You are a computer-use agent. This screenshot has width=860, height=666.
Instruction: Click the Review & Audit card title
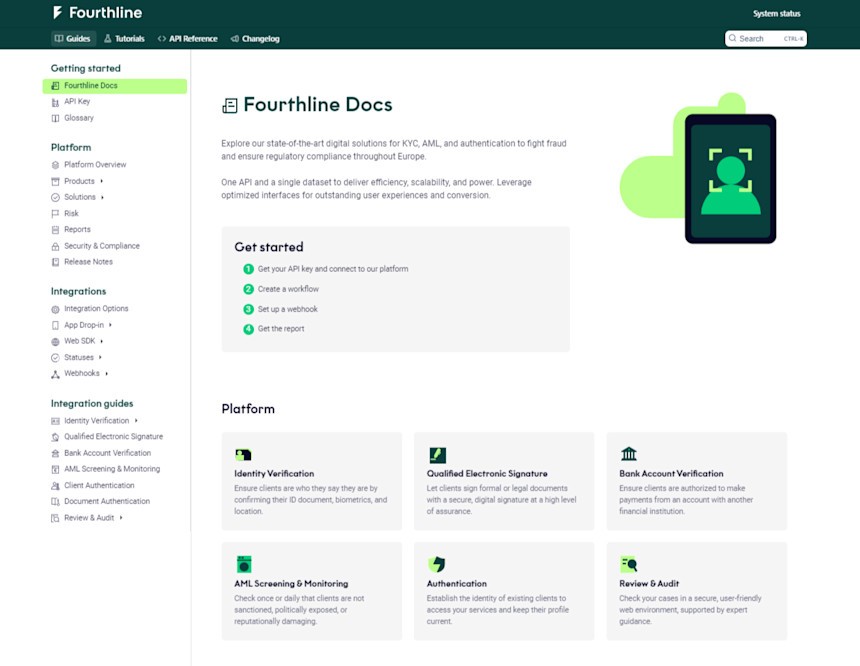[x=649, y=584]
